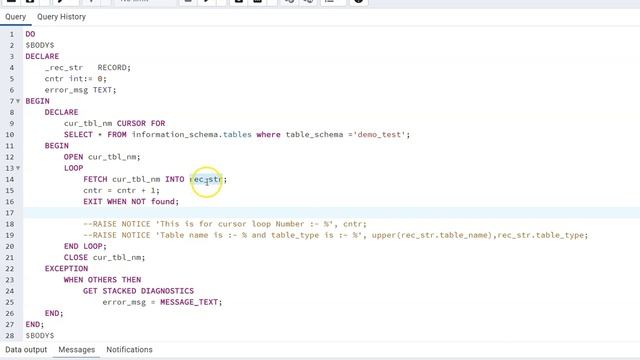
Task: Click the LOOP keyword on line 13
Action: (73, 168)
